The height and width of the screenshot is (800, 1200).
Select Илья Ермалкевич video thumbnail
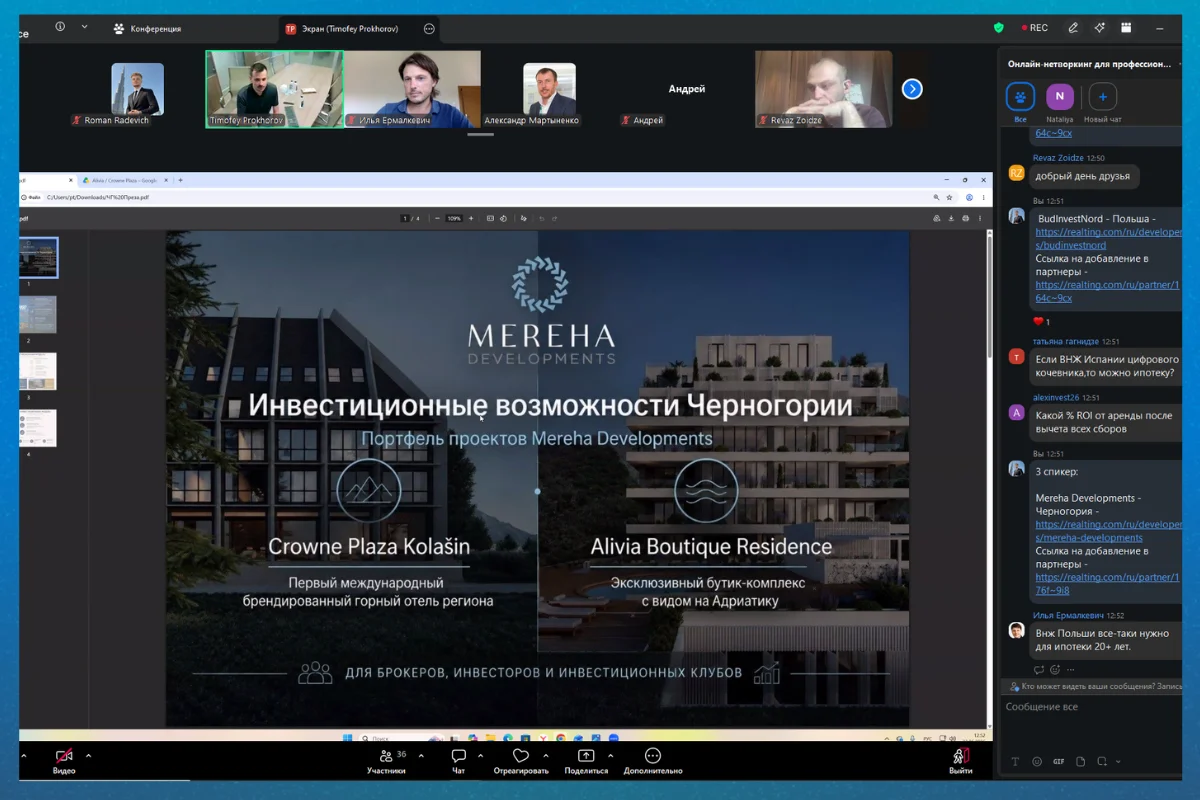(412, 89)
